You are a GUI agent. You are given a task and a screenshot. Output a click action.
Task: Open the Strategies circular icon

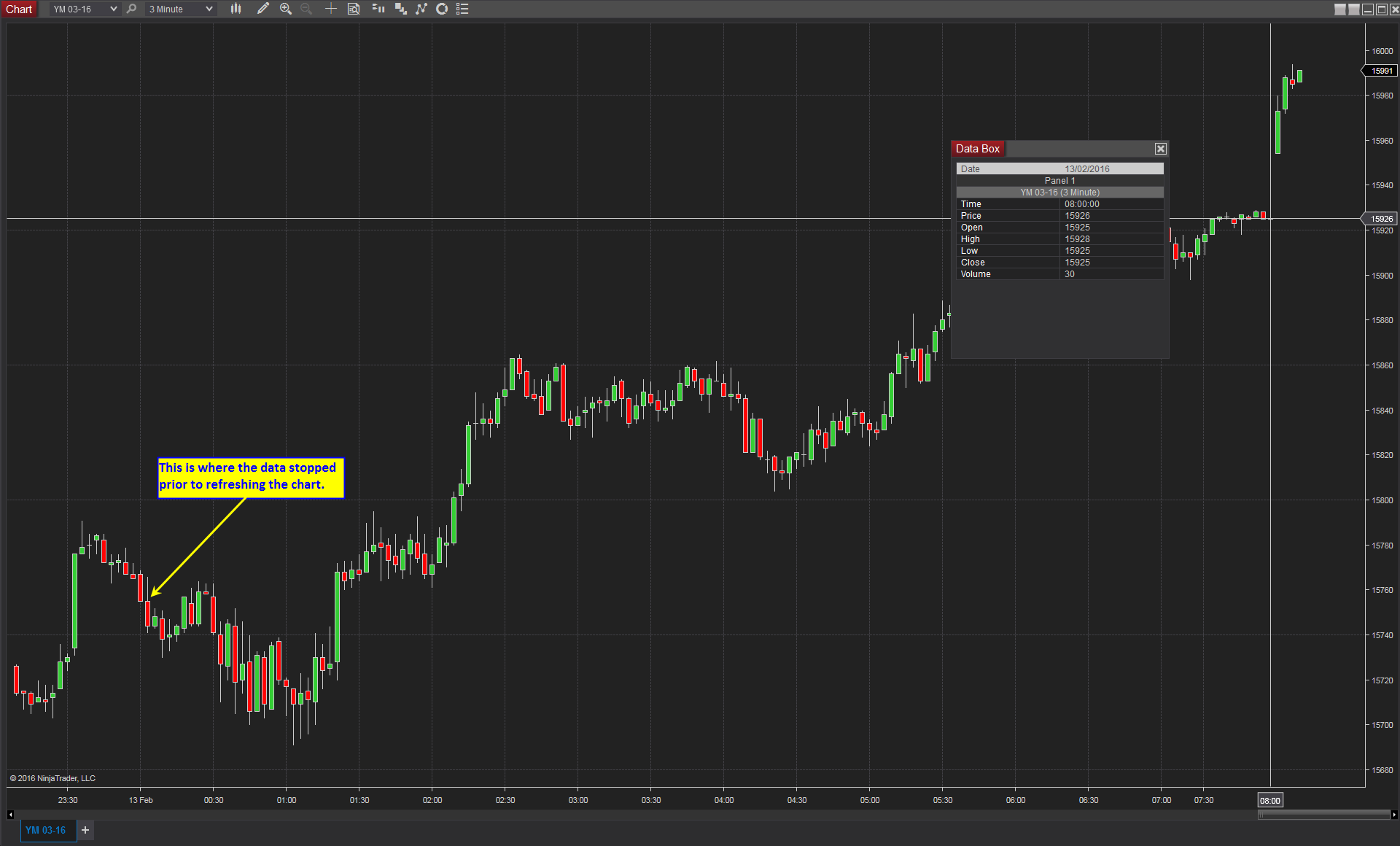(x=442, y=9)
